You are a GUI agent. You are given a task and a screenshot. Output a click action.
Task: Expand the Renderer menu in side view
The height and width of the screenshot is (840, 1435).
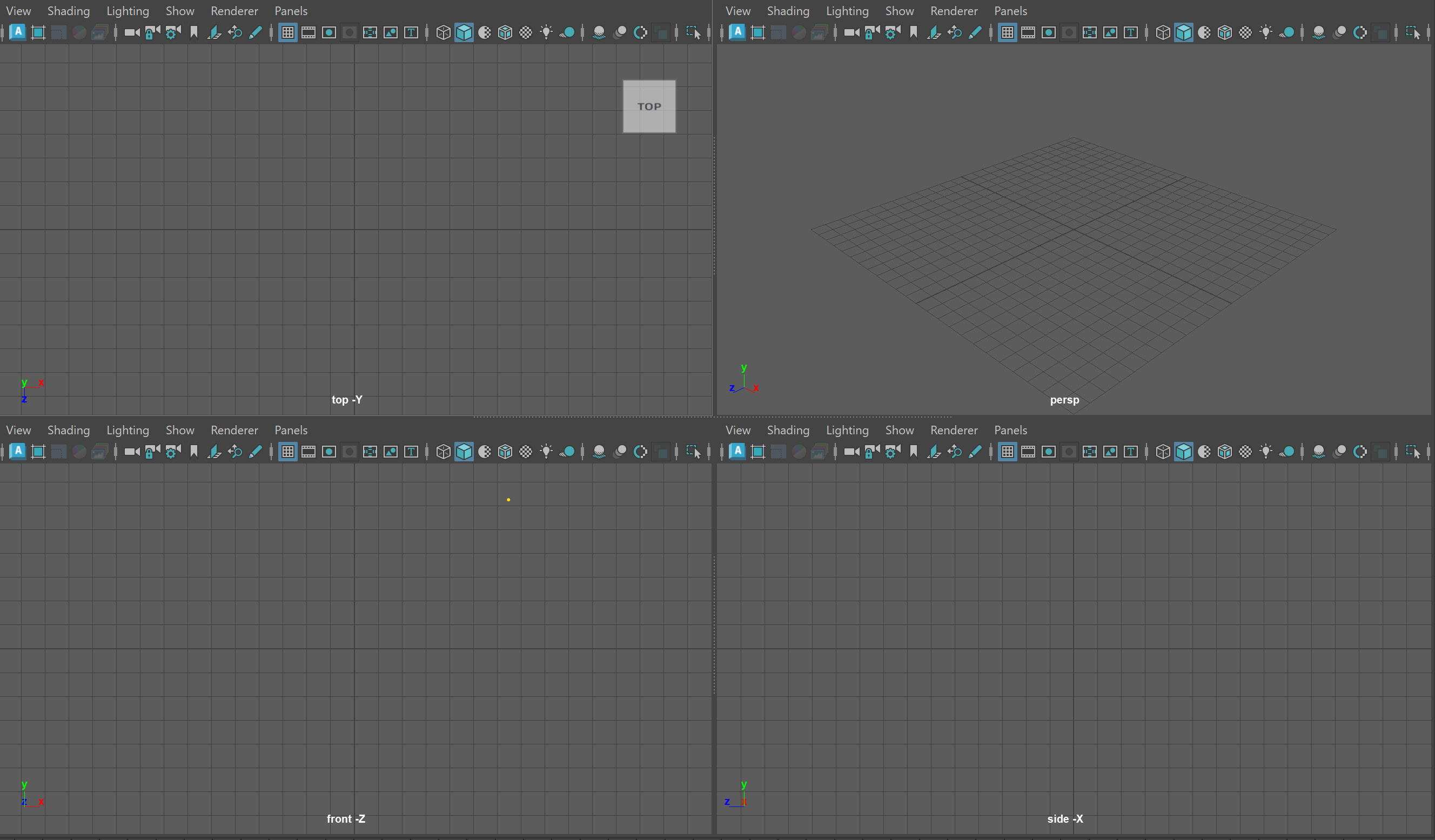point(953,430)
